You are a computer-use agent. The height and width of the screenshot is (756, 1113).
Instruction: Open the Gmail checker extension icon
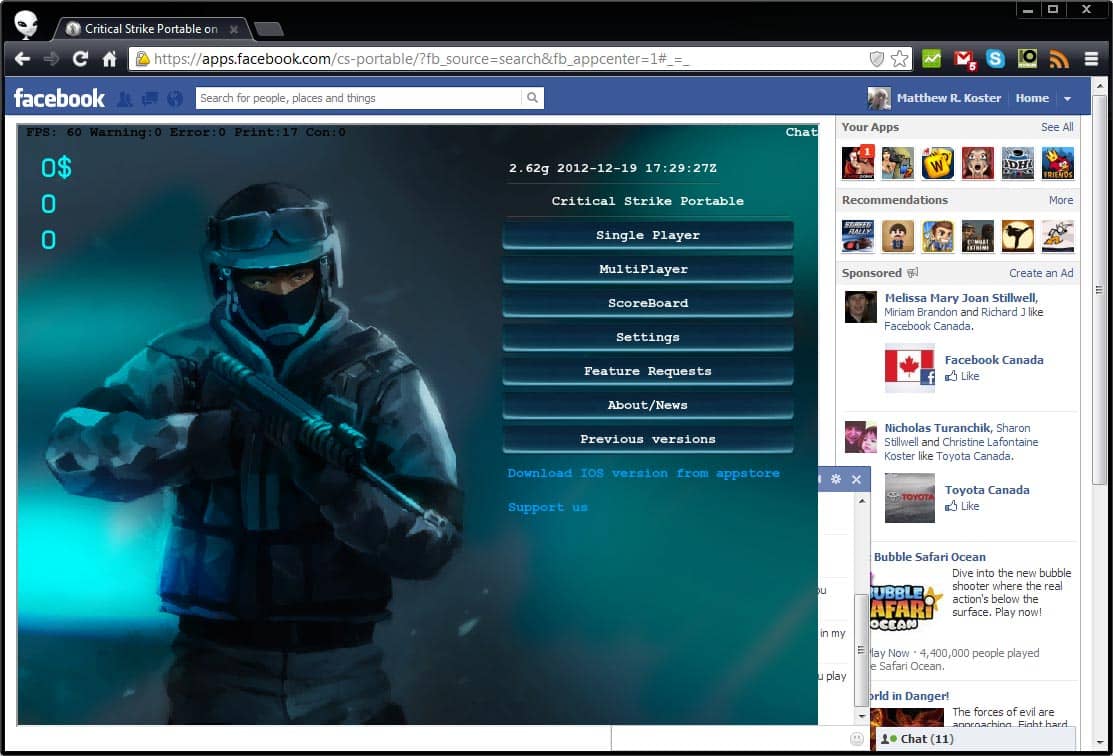coord(964,60)
